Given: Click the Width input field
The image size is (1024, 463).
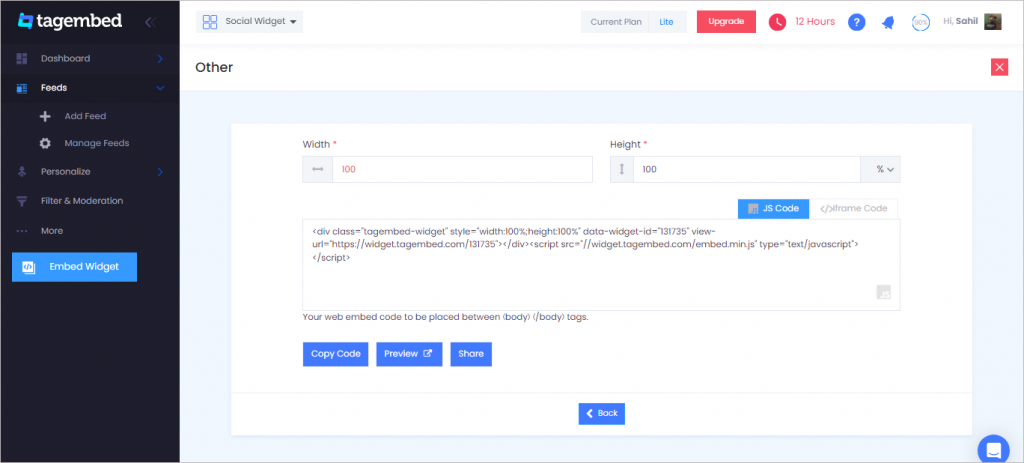Looking at the screenshot, I should 462,169.
